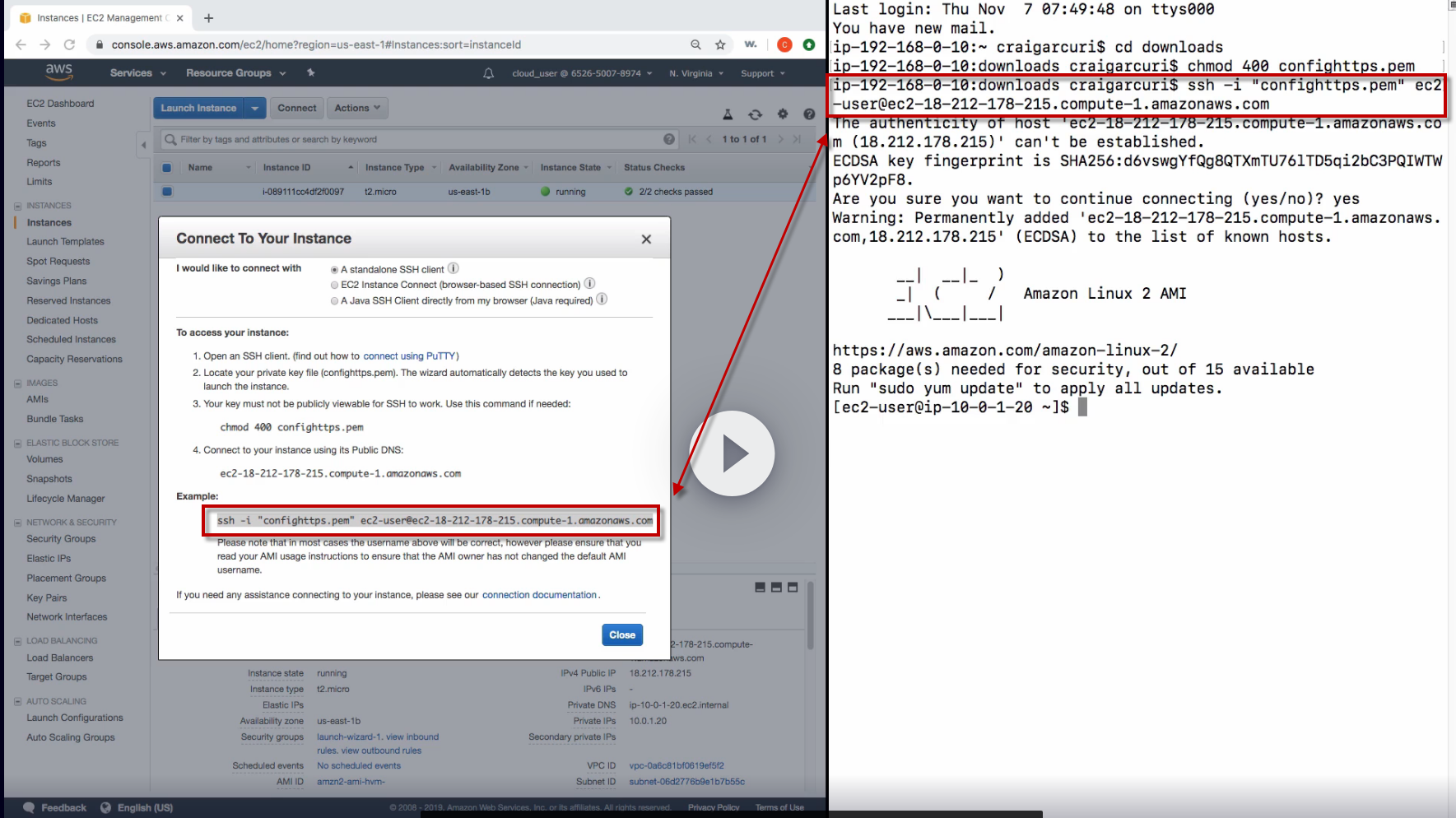Go back using the browser back arrow
The image size is (1456, 818).
21,44
